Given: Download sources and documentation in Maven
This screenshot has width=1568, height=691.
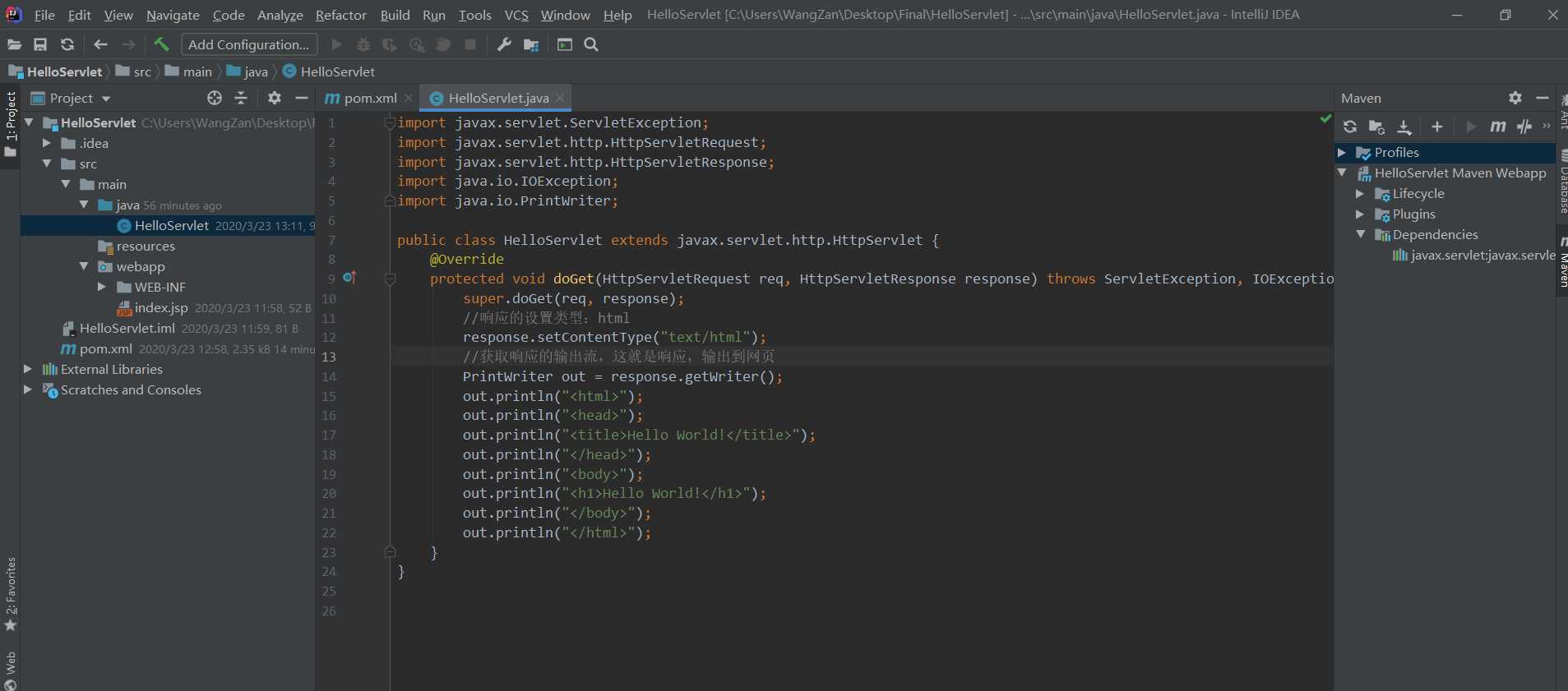Looking at the screenshot, I should (1404, 127).
